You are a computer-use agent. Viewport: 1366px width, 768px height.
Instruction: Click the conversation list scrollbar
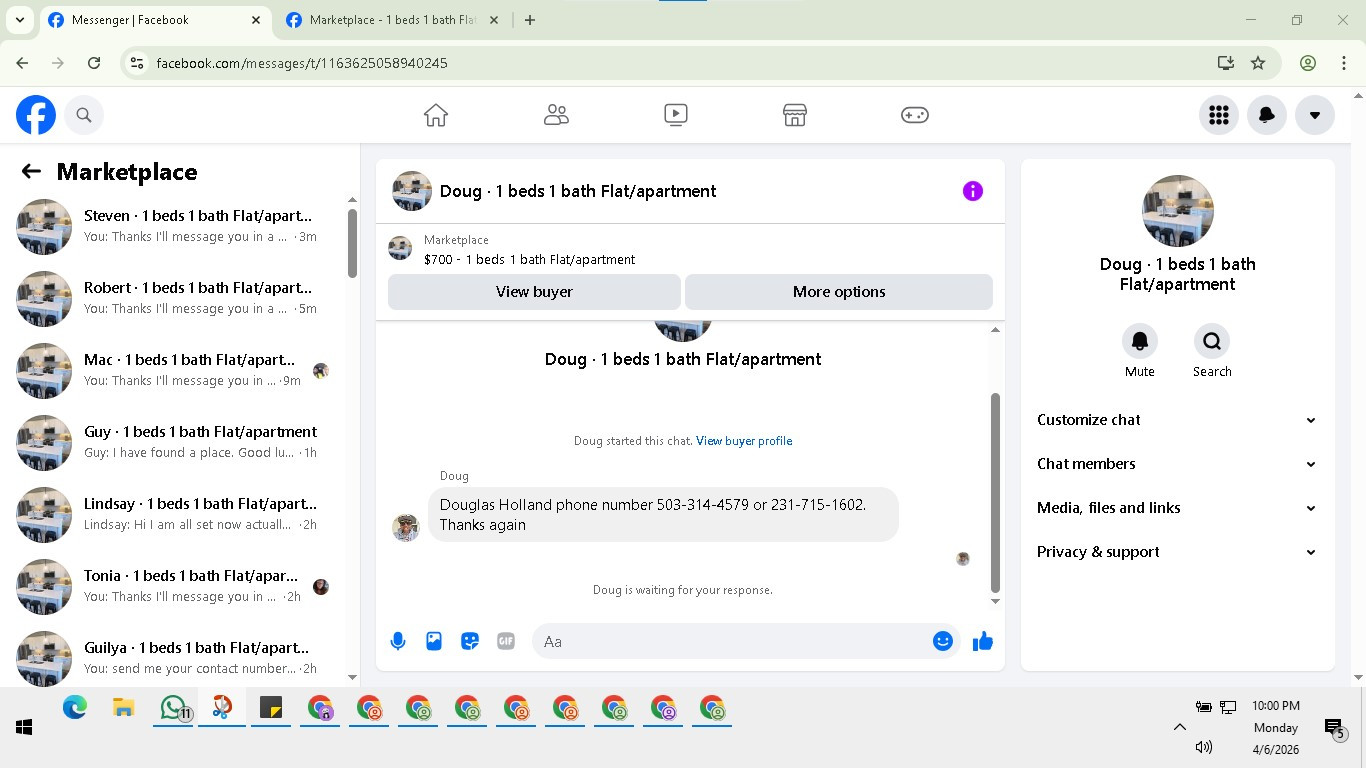tap(352, 243)
